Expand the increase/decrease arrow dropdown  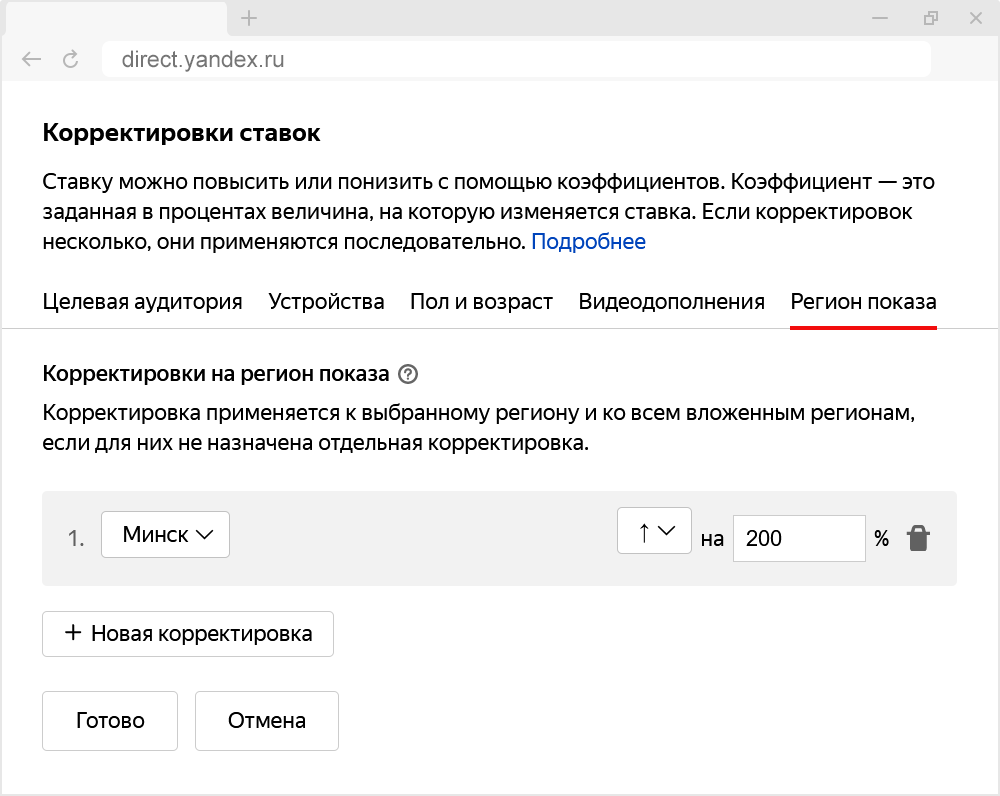(654, 531)
